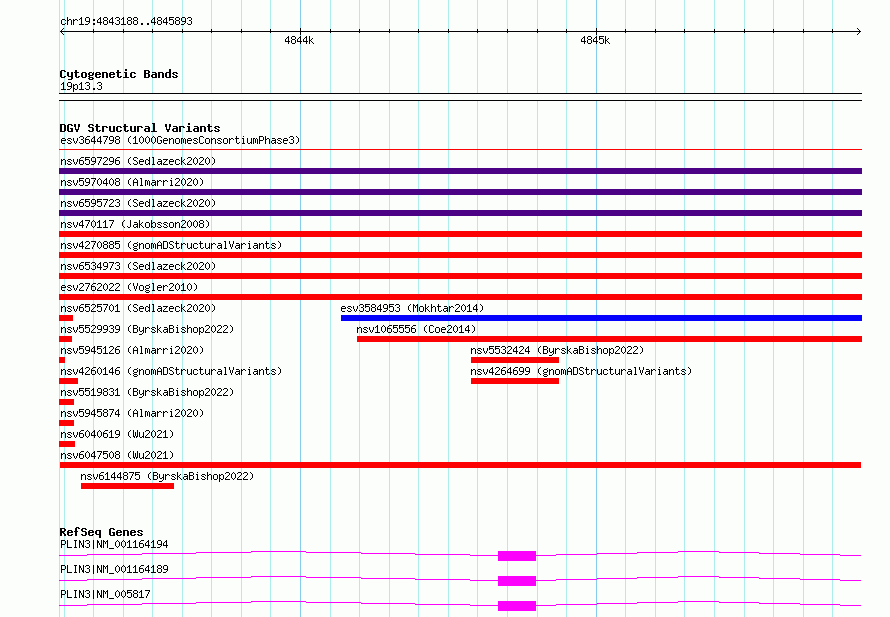Click the red bar under nsv6534973 (Sedlazeck2020)
890x617 pixels.
point(460,276)
